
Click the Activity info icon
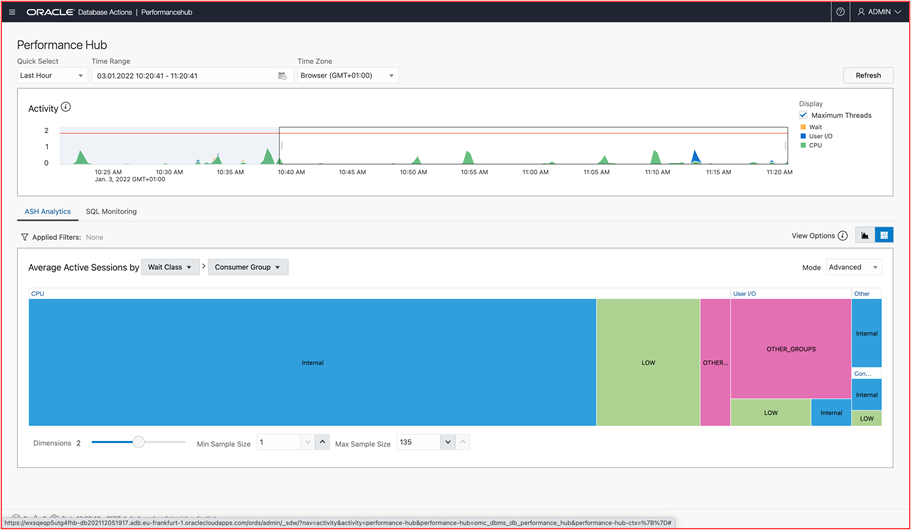pyautogui.click(x=66, y=107)
